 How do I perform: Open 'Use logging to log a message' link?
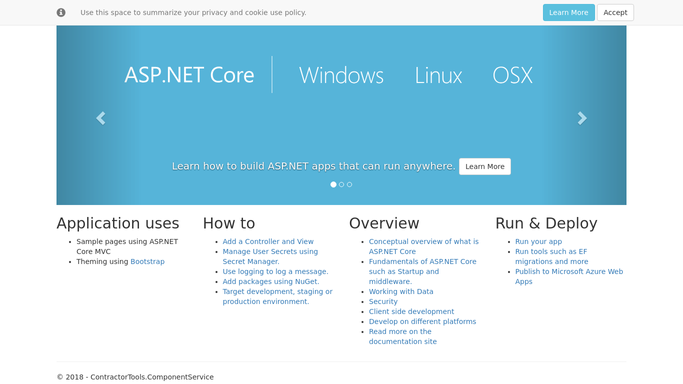pos(275,272)
